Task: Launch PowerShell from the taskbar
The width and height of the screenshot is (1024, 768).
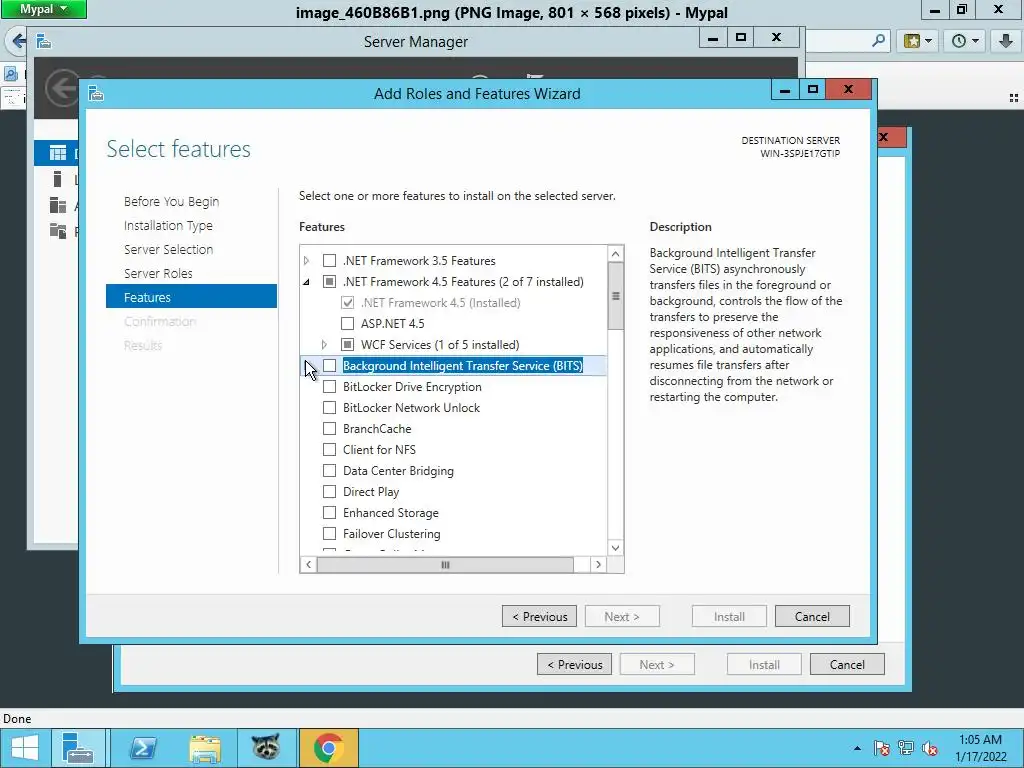Action: [x=142, y=748]
